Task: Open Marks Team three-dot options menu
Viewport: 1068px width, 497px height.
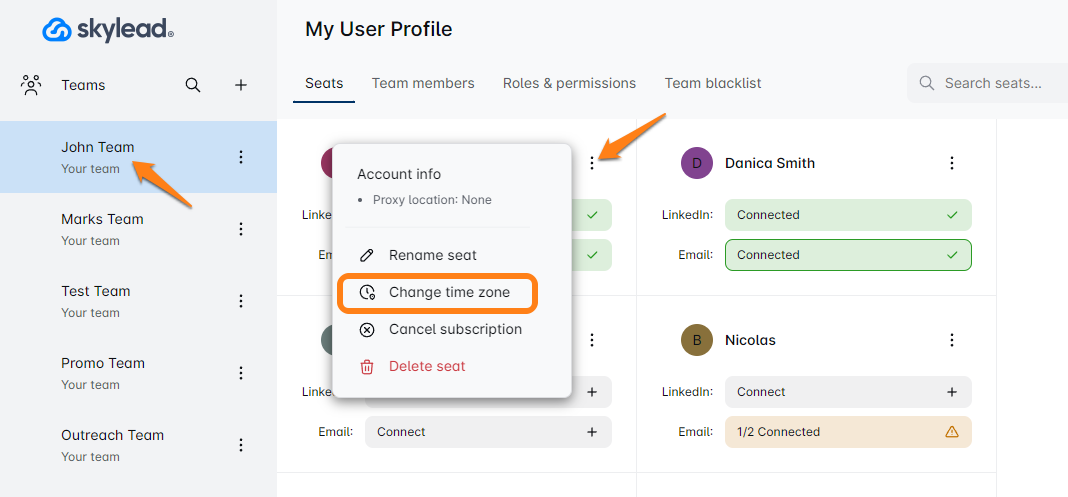Action: [240, 229]
